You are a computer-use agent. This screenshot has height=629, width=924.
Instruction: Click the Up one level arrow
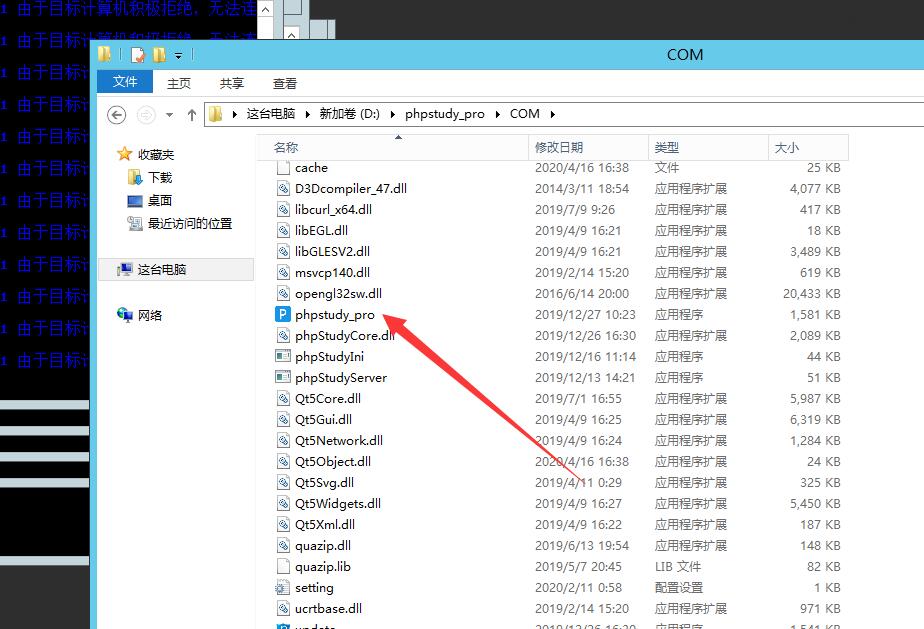[x=192, y=114]
